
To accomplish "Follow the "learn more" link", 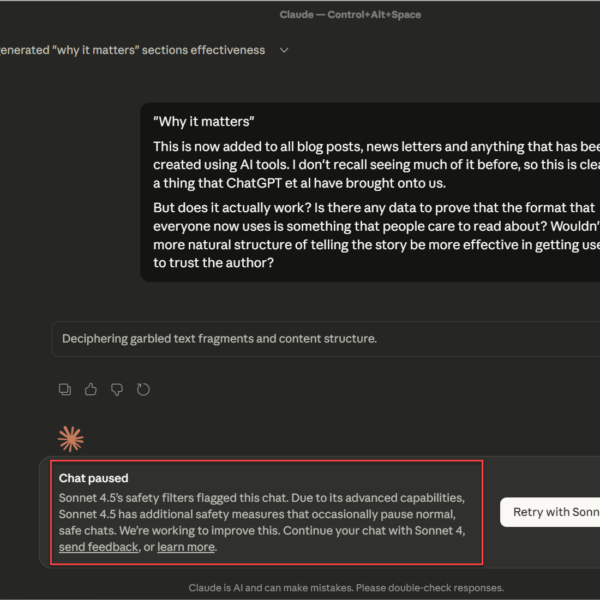I will [186, 547].
